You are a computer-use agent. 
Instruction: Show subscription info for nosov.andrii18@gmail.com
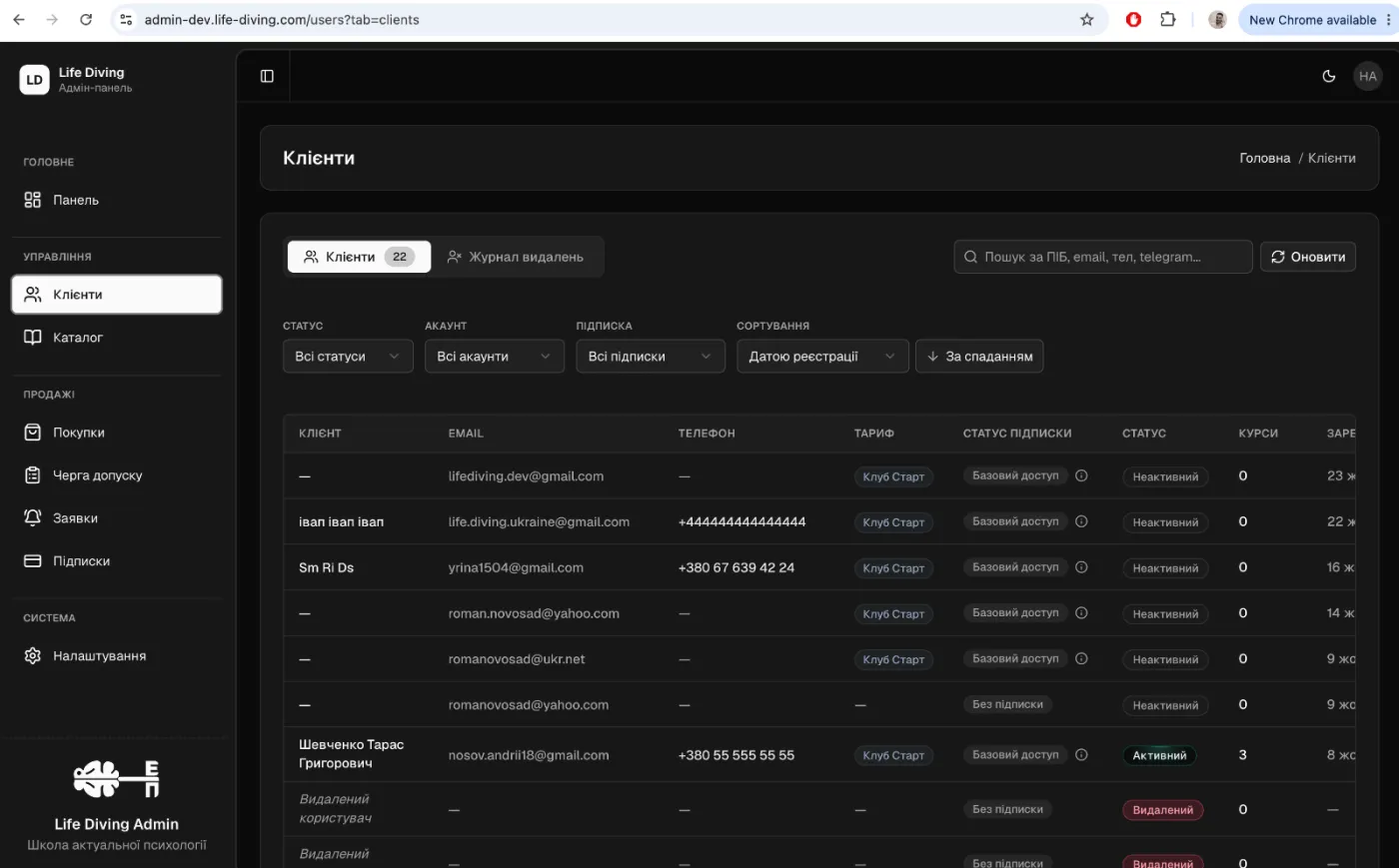(x=1081, y=755)
